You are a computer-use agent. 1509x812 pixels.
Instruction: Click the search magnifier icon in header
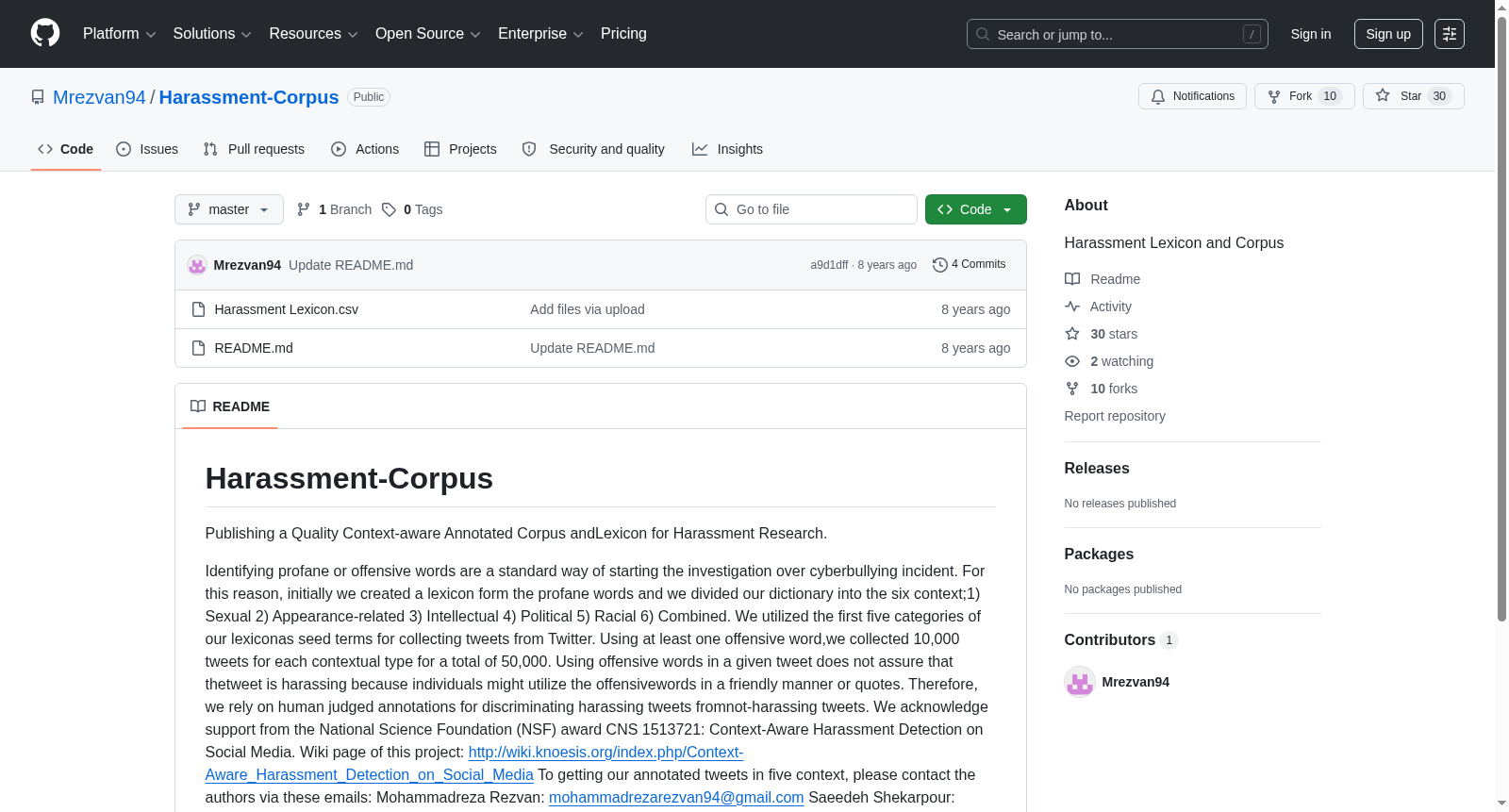983,34
